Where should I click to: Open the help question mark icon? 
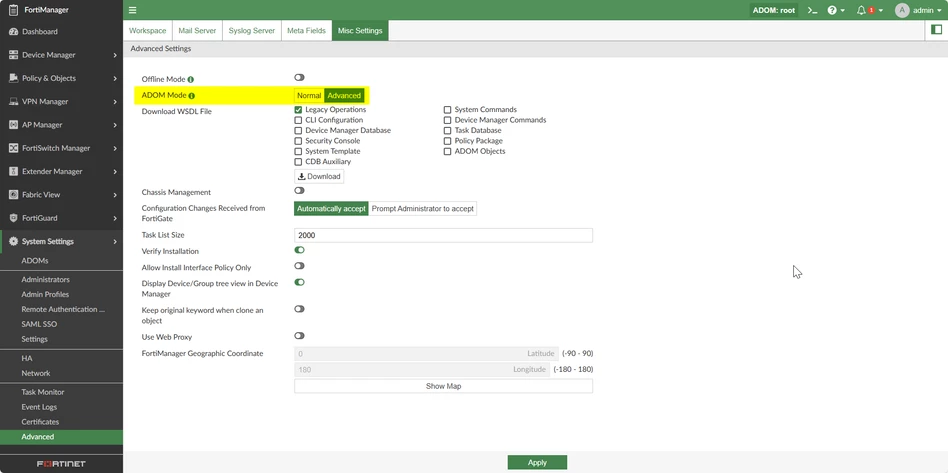tap(832, 10)
